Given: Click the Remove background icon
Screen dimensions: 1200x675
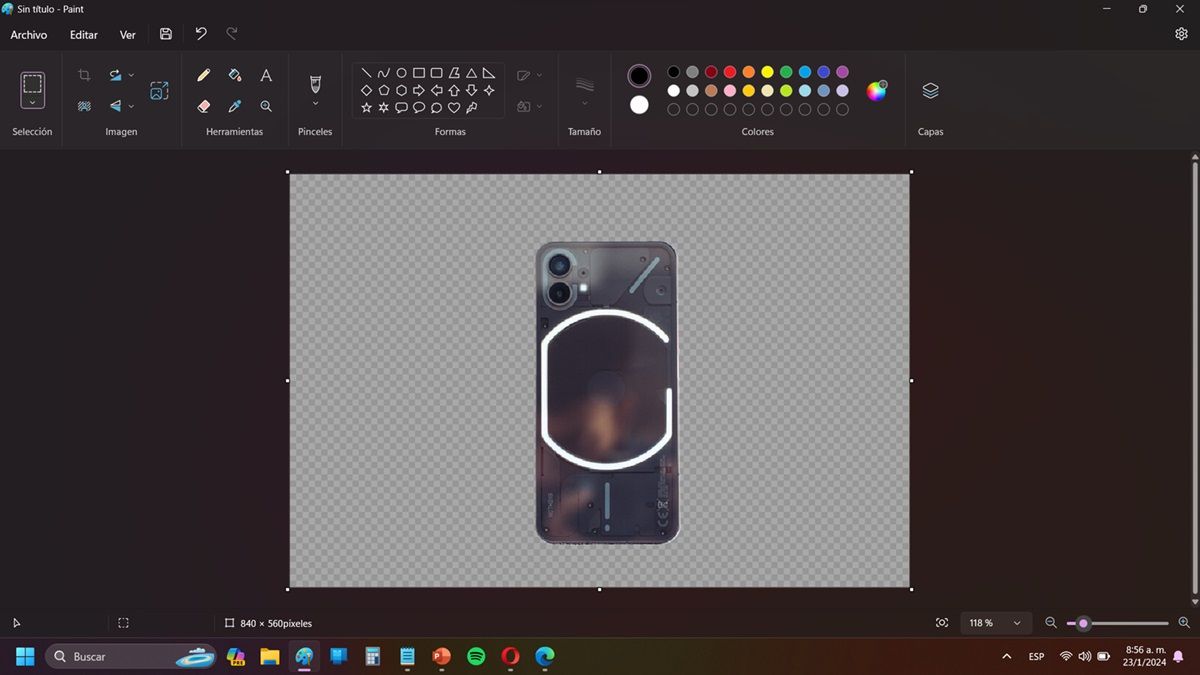Looking at the screenshot, I should [x=85, y=106].
